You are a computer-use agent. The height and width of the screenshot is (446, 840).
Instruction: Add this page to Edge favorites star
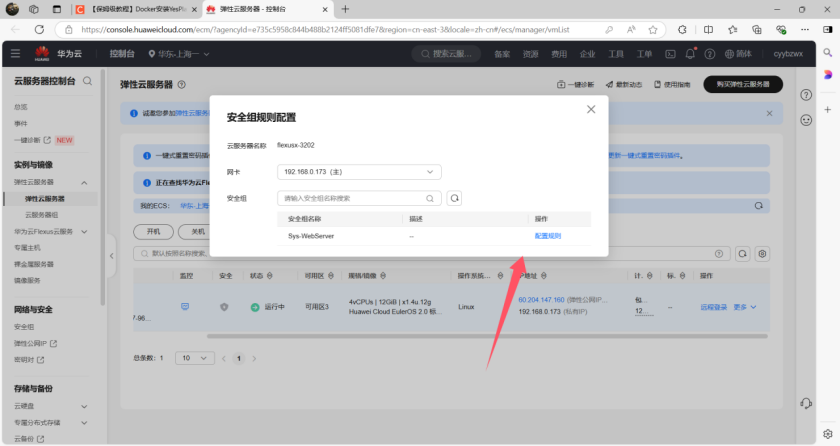pyautogui.click(x=652, y=30)
